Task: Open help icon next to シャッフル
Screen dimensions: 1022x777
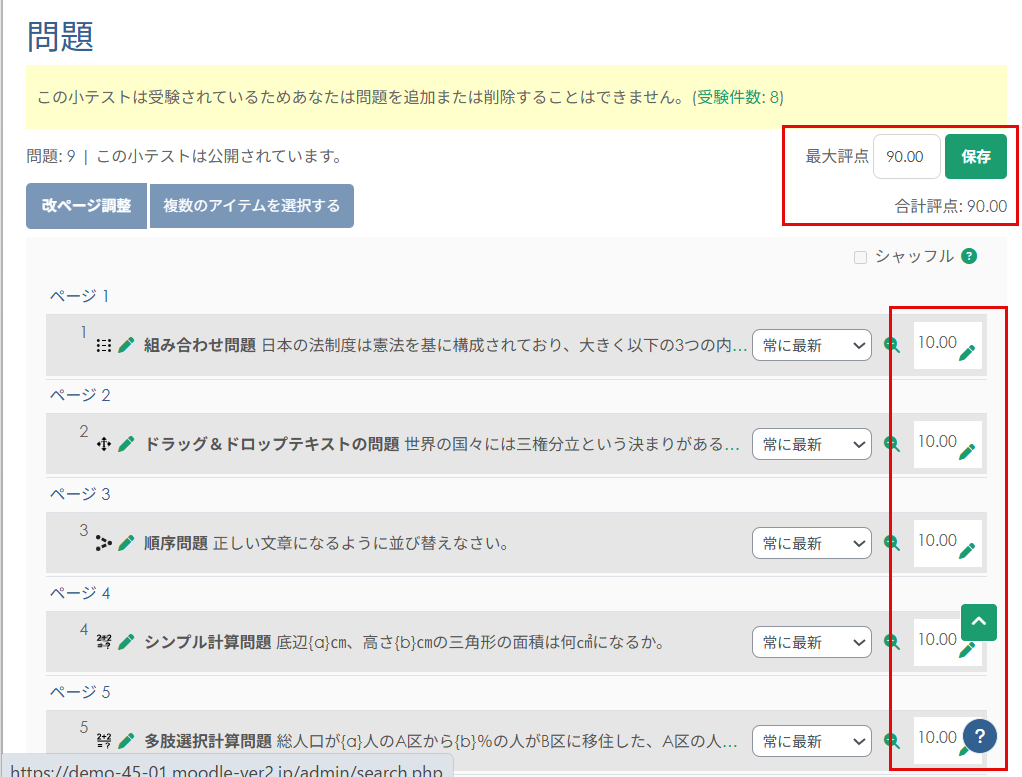Action: click(x=968, y=256)
